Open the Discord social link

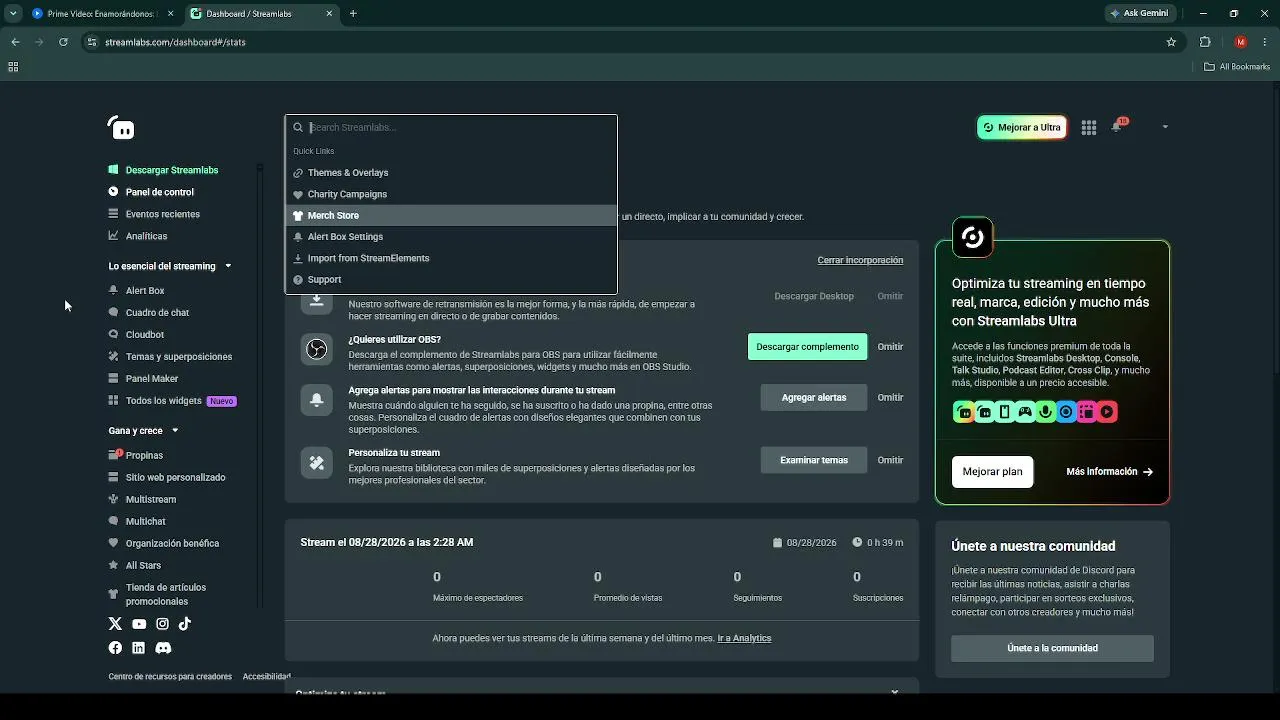(x=163, y=648)
